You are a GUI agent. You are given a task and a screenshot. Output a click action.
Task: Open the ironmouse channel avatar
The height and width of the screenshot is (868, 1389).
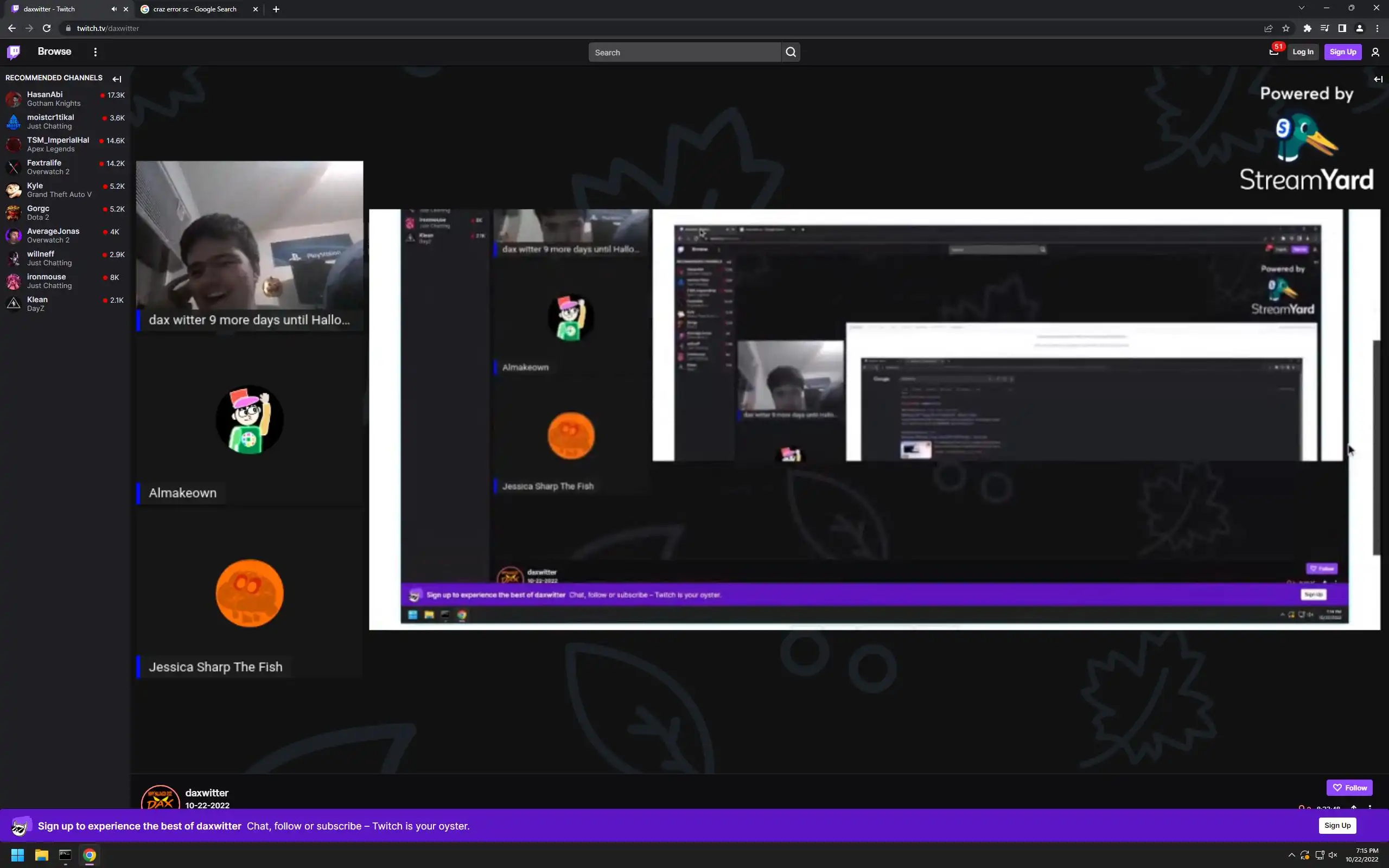[x=13, y=282]
